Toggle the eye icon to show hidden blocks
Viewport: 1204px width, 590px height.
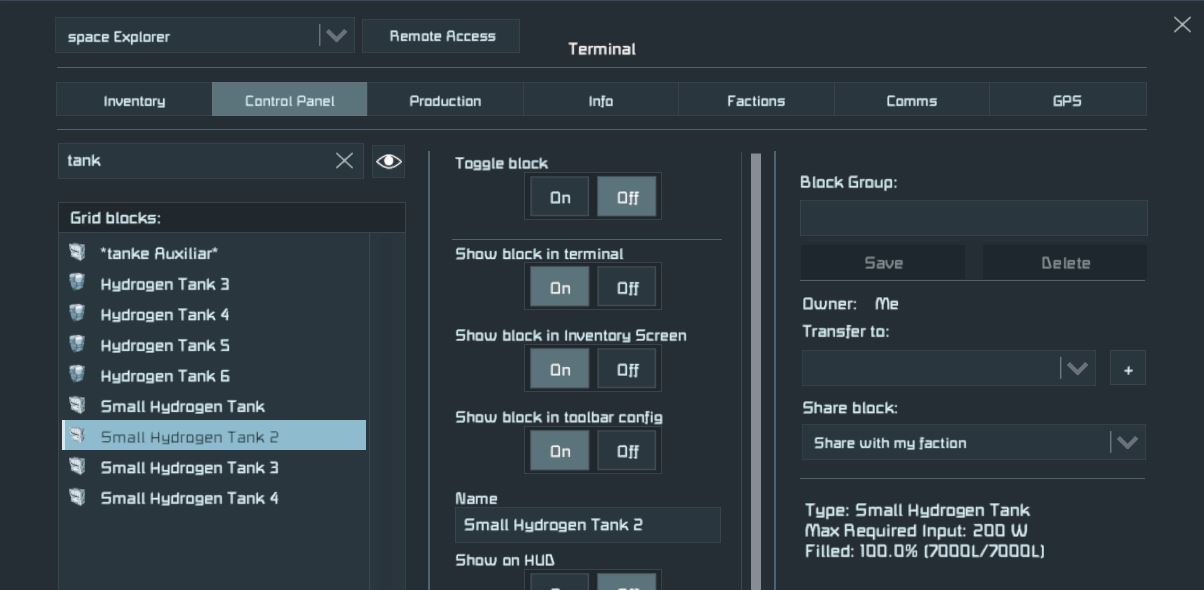388,161
